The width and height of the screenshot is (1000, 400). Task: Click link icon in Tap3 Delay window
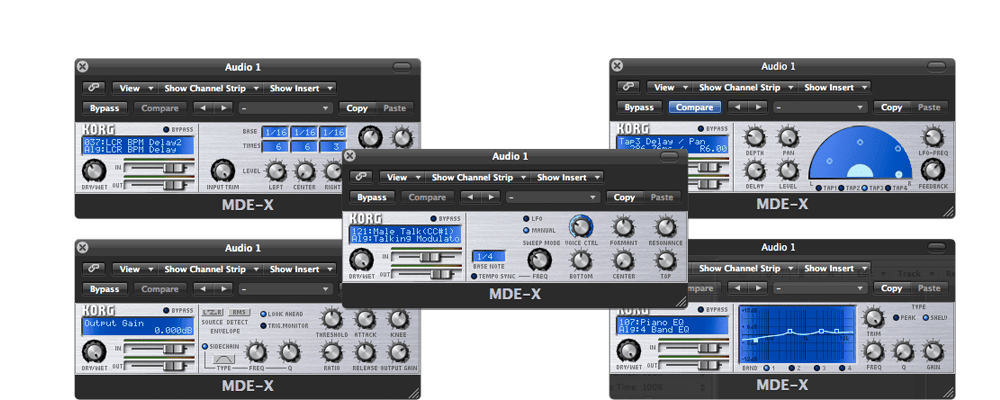pos(628,87)
